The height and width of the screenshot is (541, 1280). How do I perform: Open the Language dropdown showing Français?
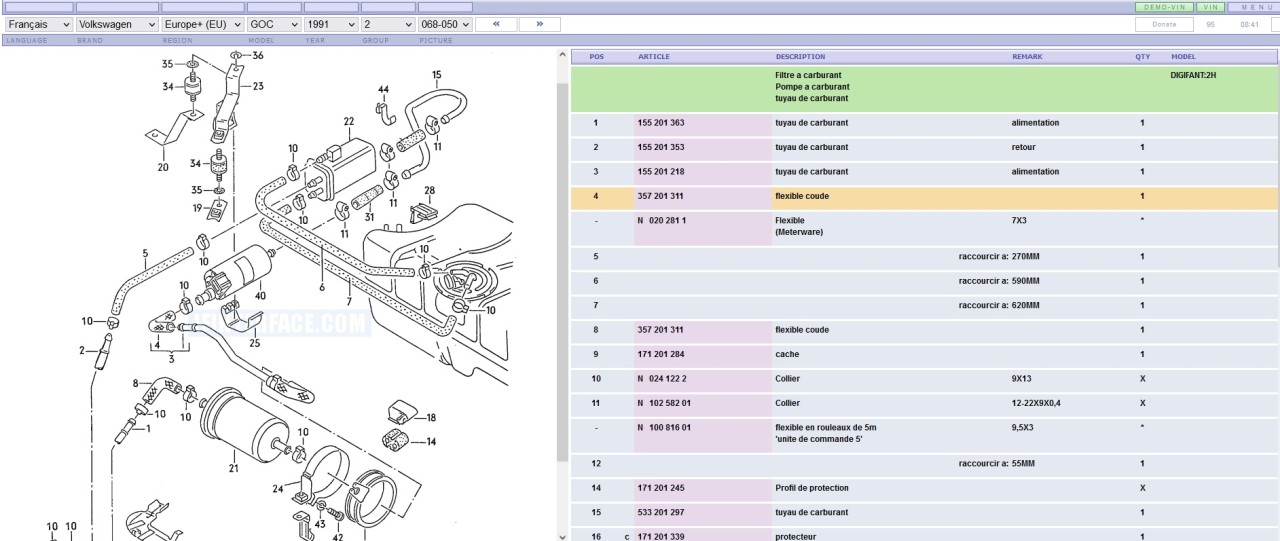click(39, 24)
